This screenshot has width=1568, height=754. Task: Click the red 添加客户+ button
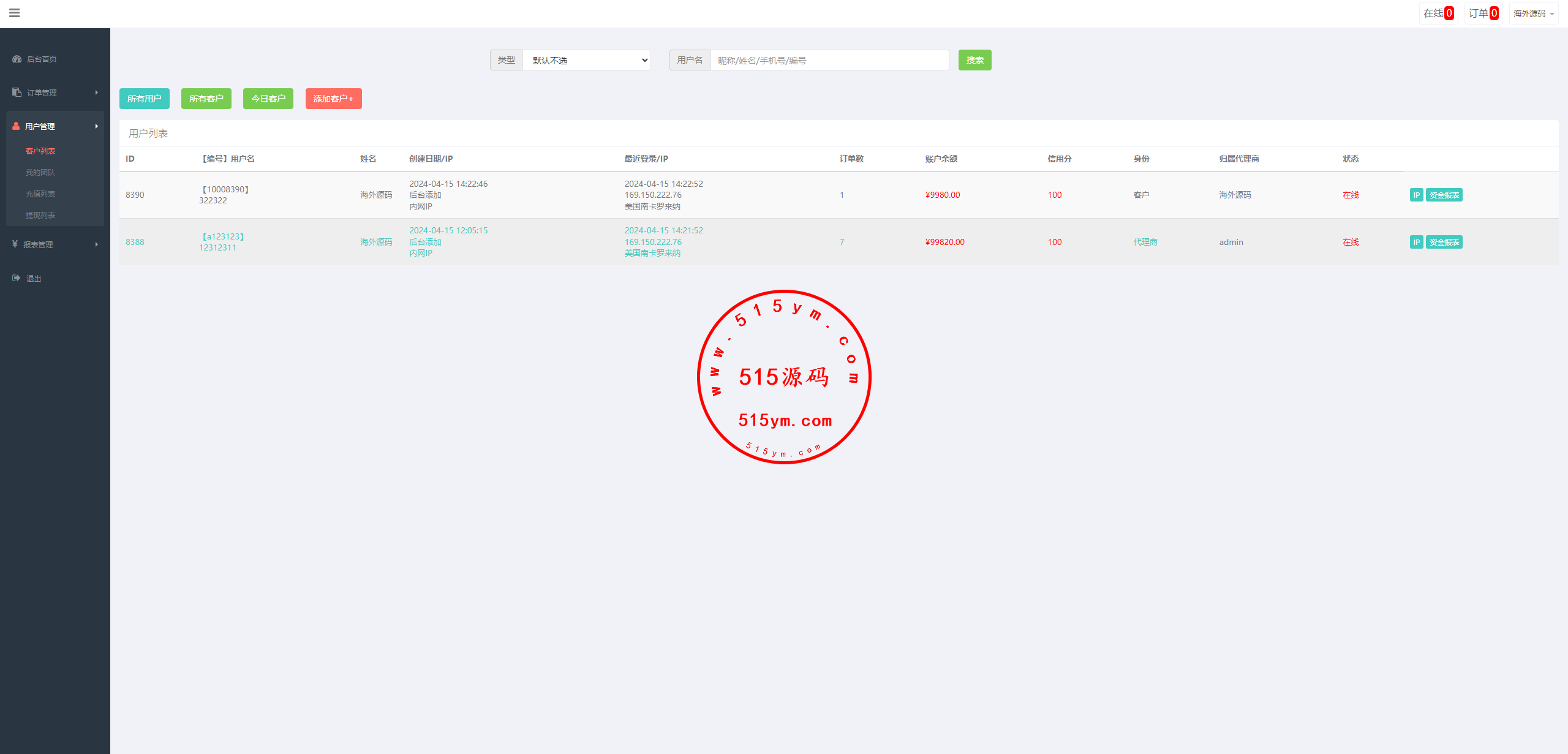(333, 99)
